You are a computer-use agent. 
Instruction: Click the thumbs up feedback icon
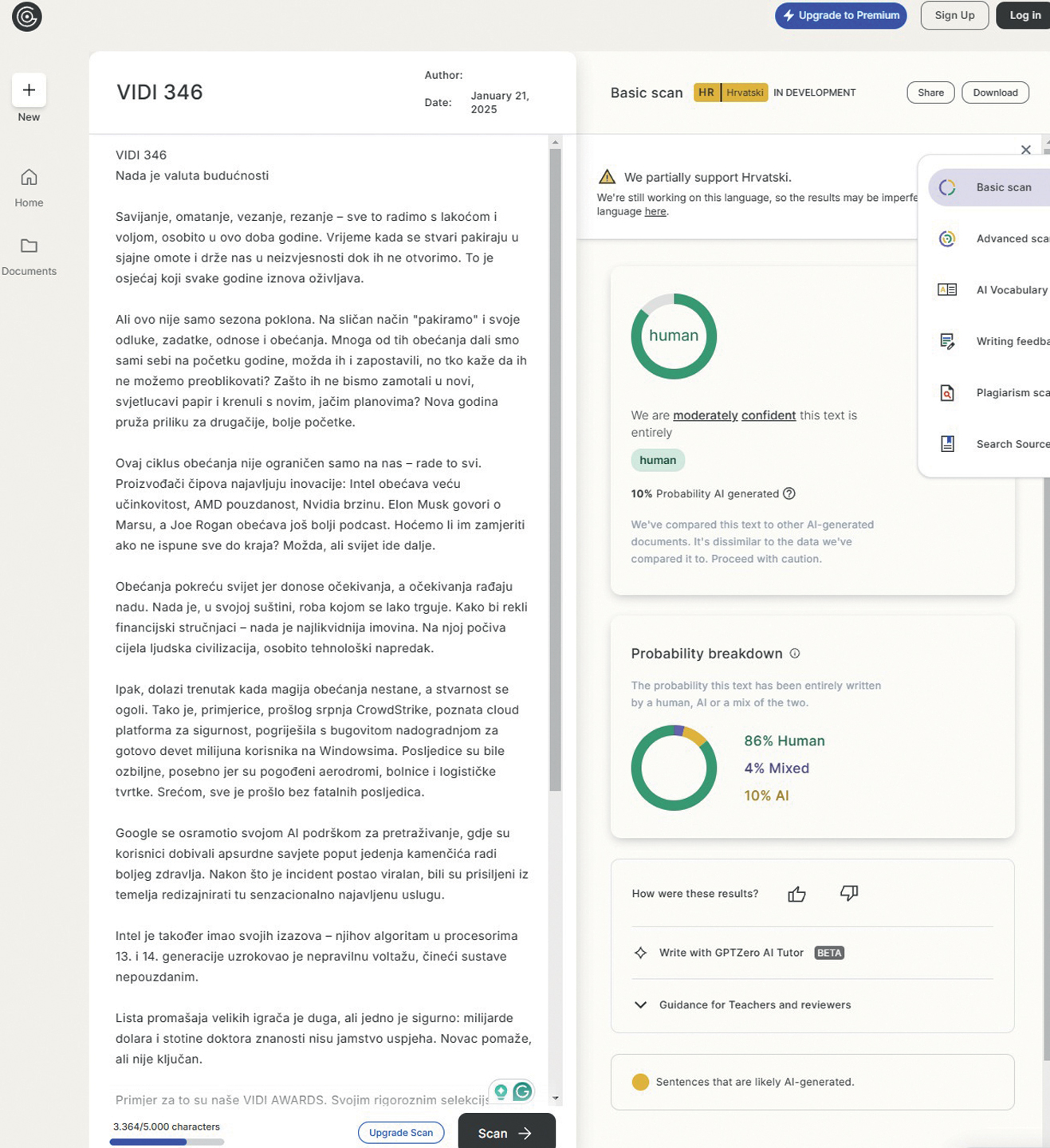796,894
